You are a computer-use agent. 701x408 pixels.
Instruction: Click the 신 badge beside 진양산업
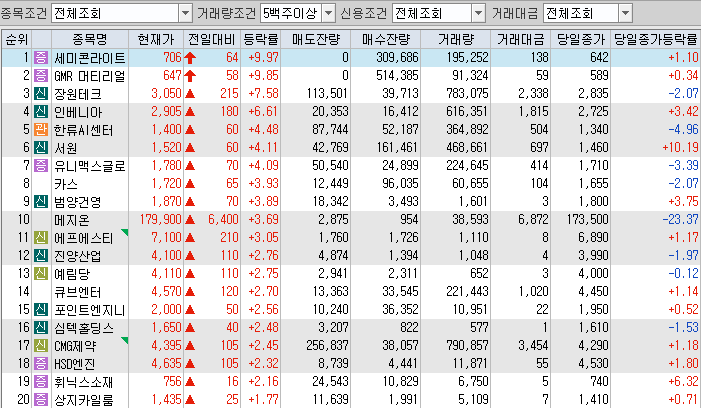[x=41, y=255]
